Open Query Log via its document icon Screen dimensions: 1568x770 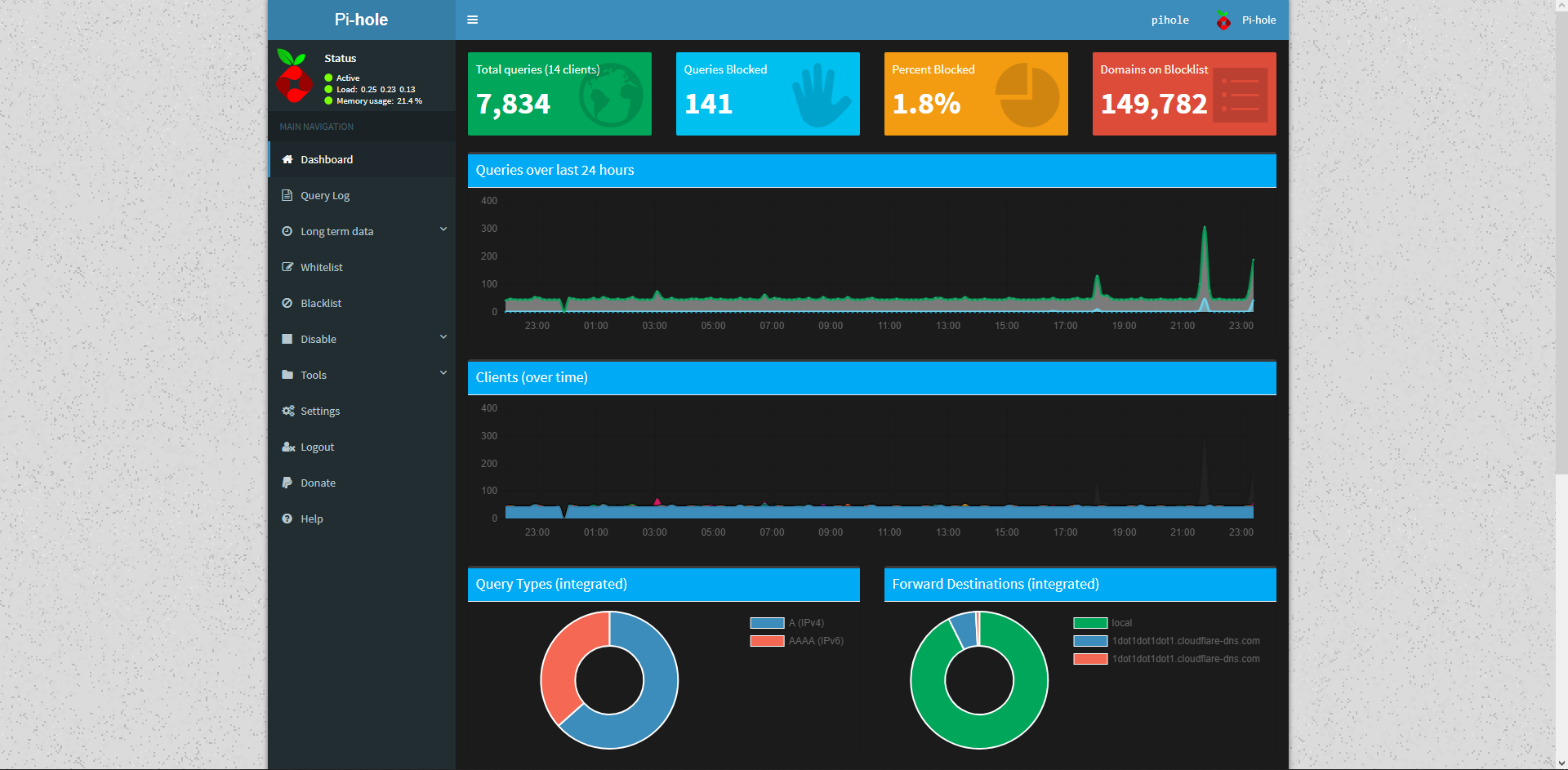pos(287,195)
